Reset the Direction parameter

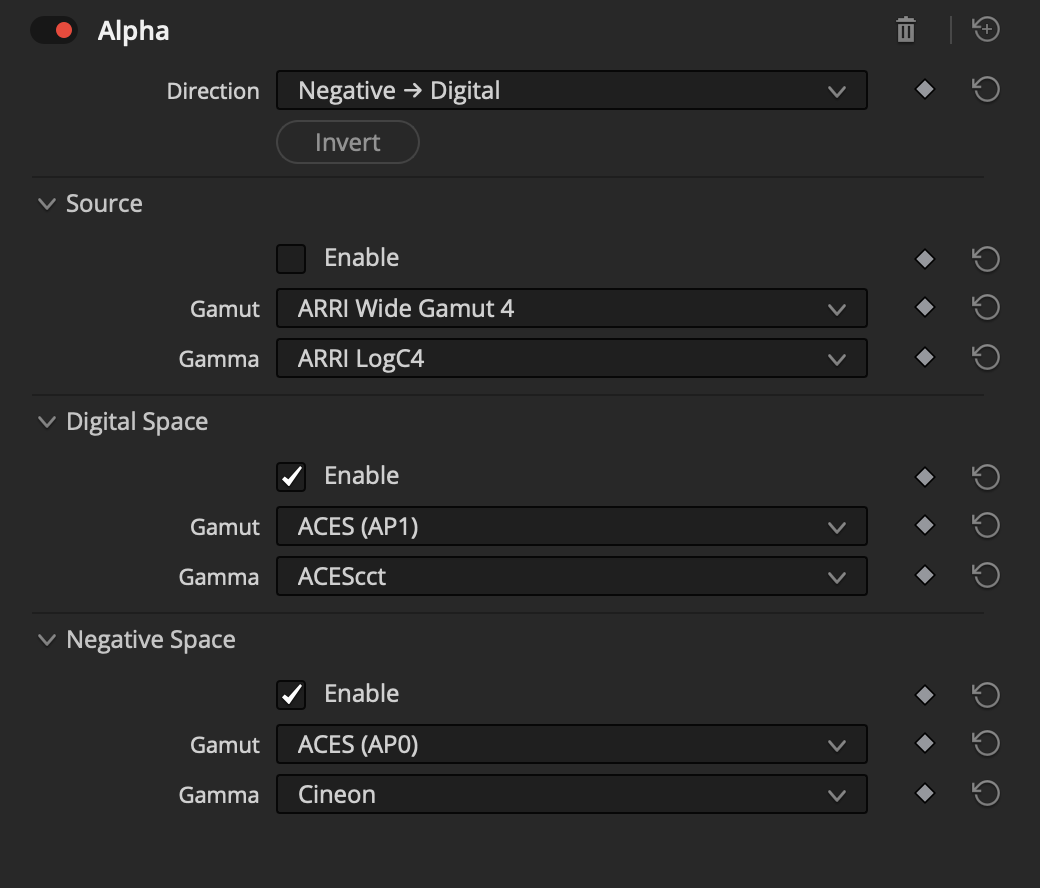(986, 89)
